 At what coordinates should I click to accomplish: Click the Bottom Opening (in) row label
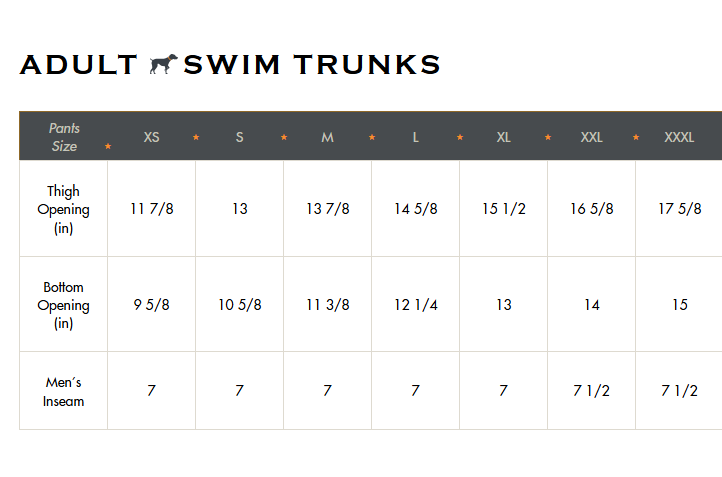(64, 305)
